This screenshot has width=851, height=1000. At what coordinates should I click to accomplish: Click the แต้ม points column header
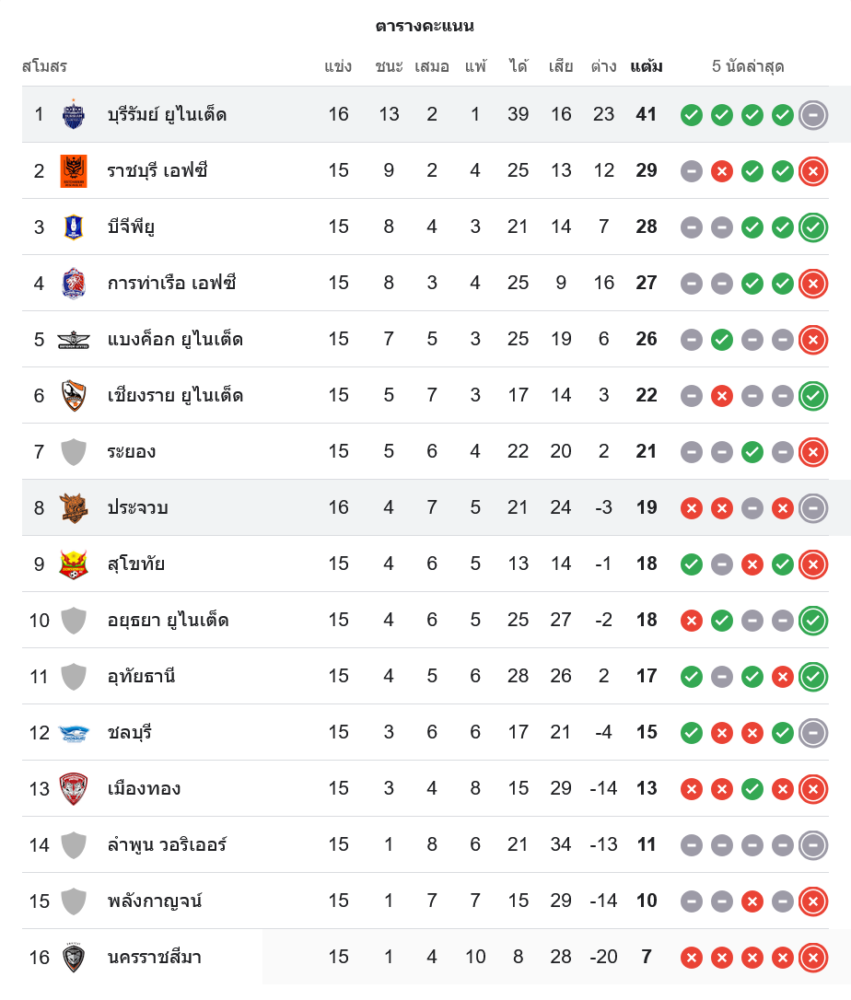pos(646,67)
